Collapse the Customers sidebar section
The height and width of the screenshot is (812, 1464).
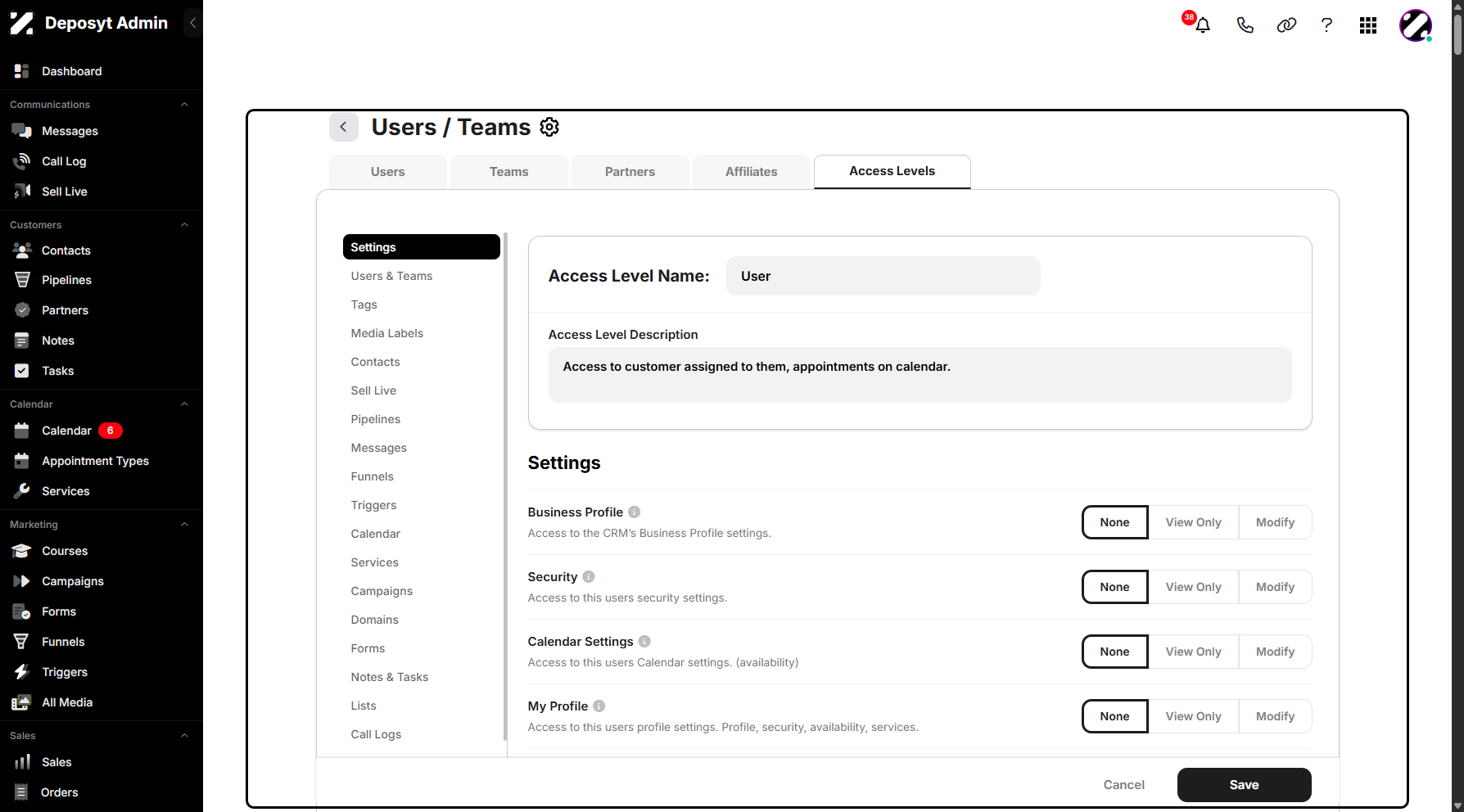pos(184,225)
